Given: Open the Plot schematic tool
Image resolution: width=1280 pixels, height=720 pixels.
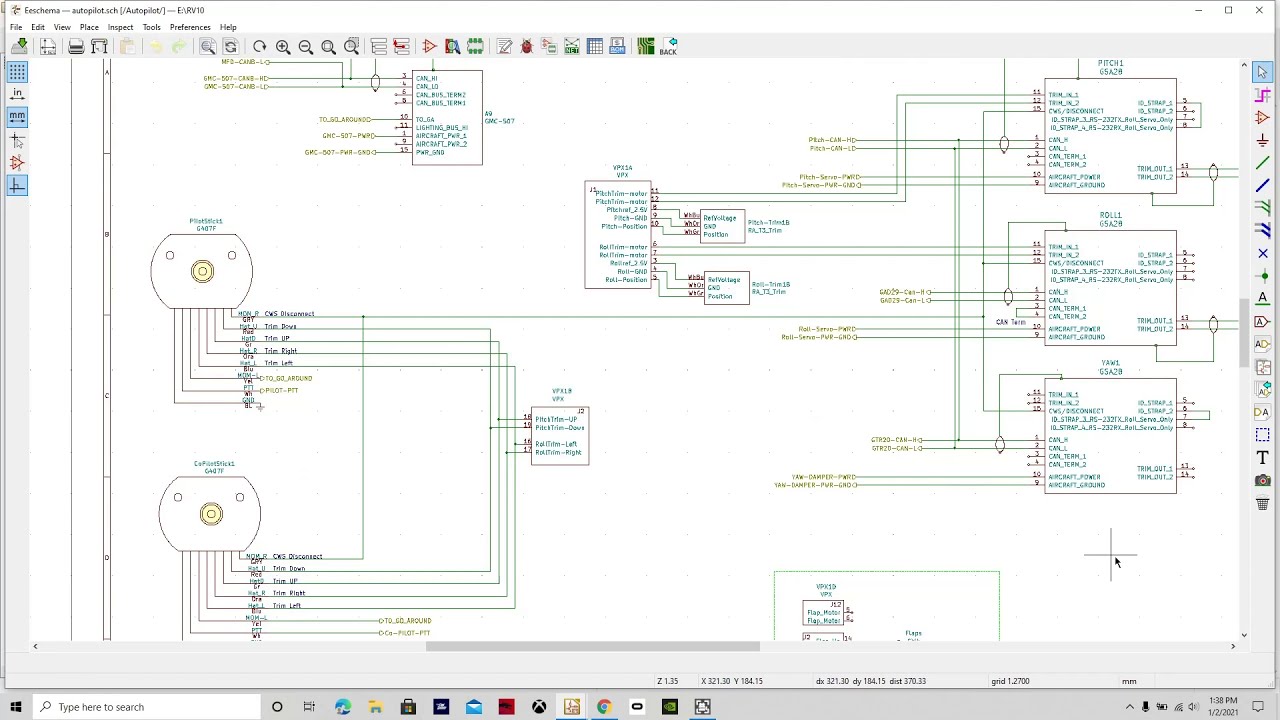Looking at the screenshot, I should pyautogui.click(x=99, y=46).
